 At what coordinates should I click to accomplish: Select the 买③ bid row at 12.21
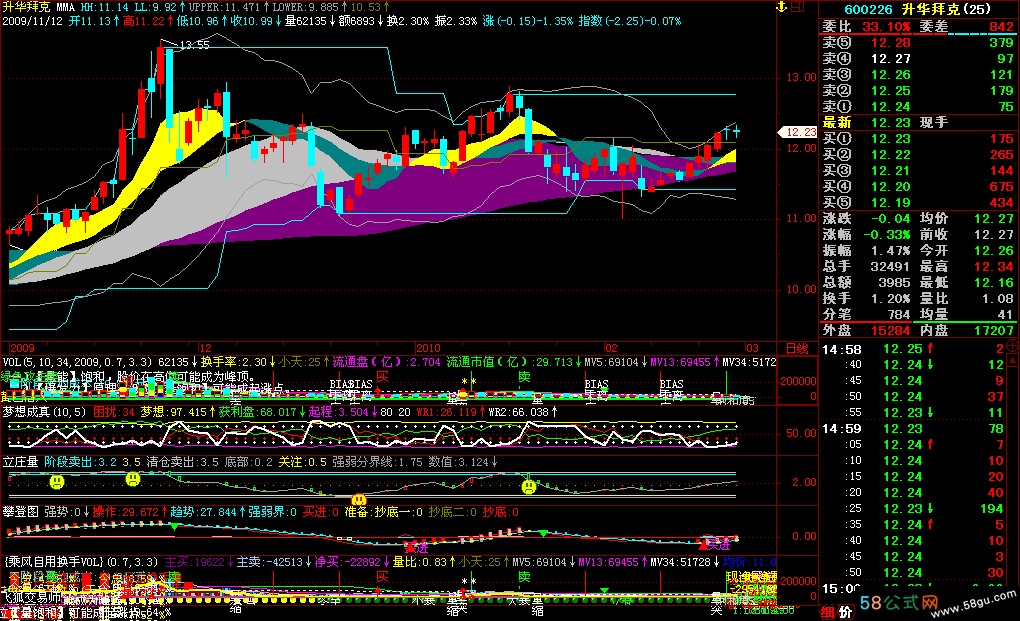click(918, 170)
